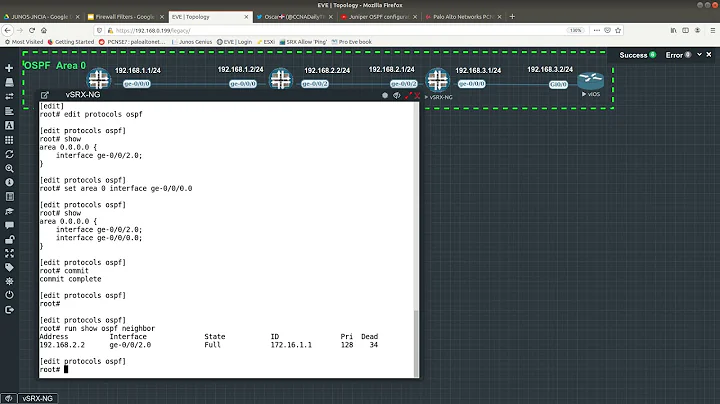The width and height of the screenshot is (720, 404).
Task: Click the 192.168.3.2/24 address label
Action: click(x=550, y=69)
